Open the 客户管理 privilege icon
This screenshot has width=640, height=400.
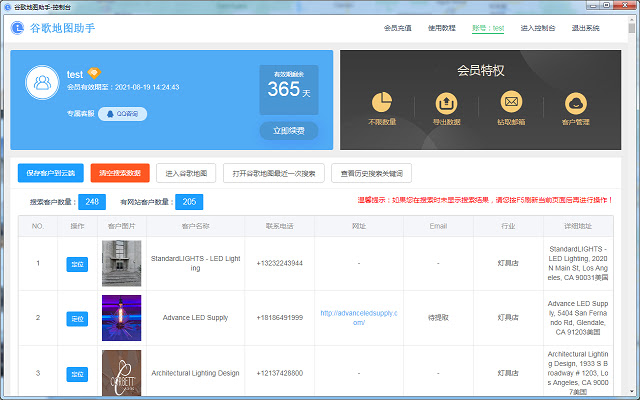tap(576, 103)
